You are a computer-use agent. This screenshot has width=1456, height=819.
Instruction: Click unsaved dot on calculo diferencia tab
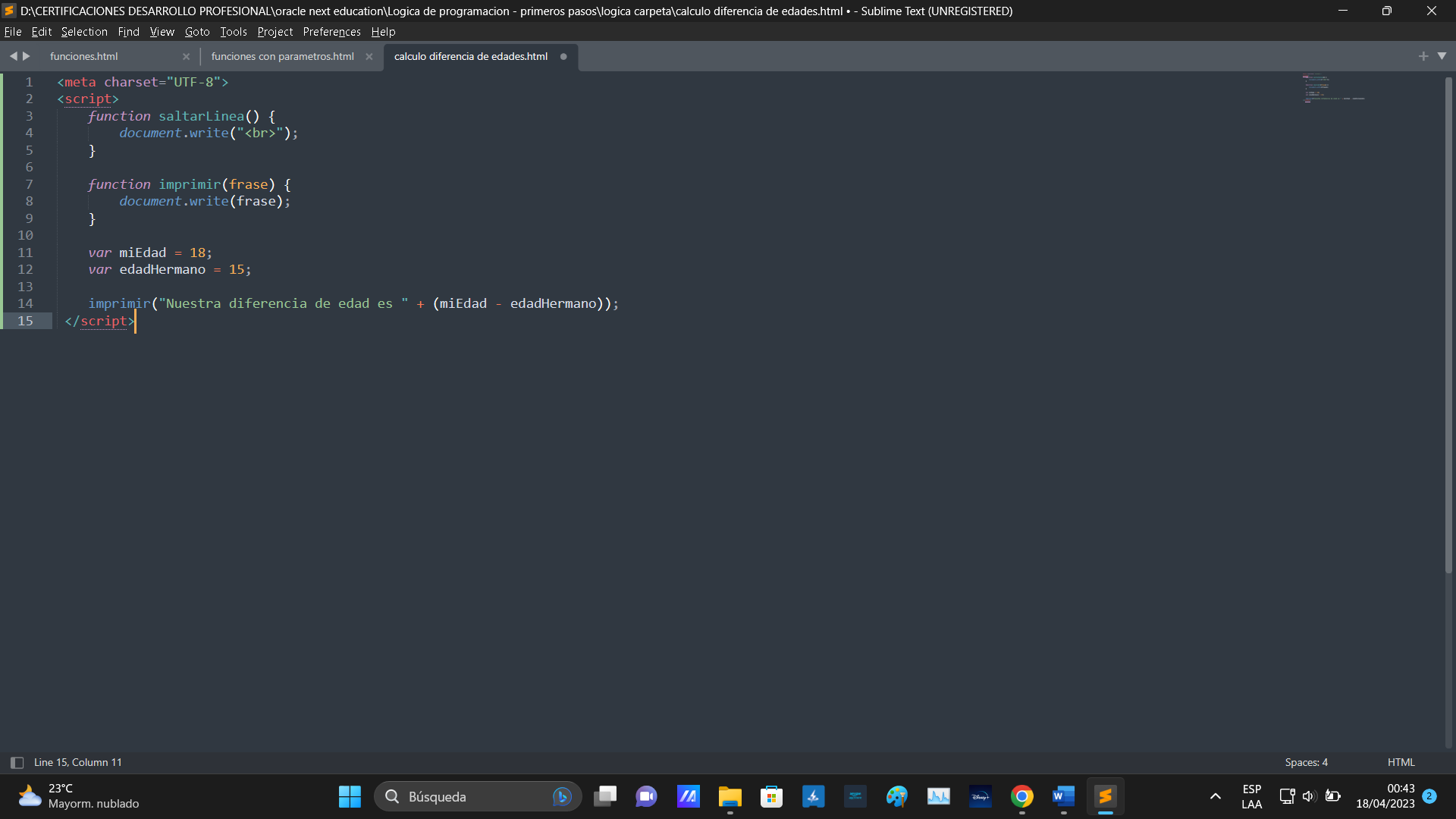[563, 57]
